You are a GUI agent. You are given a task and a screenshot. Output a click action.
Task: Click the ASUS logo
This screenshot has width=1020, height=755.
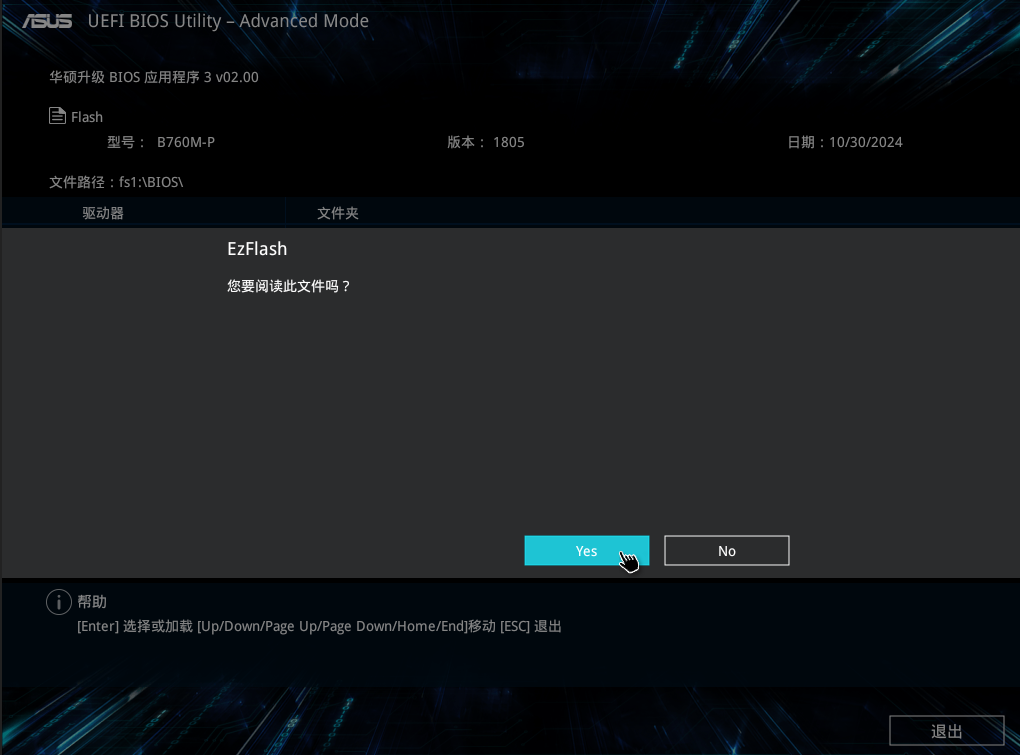pyautogui.click(x=47, y=21)
